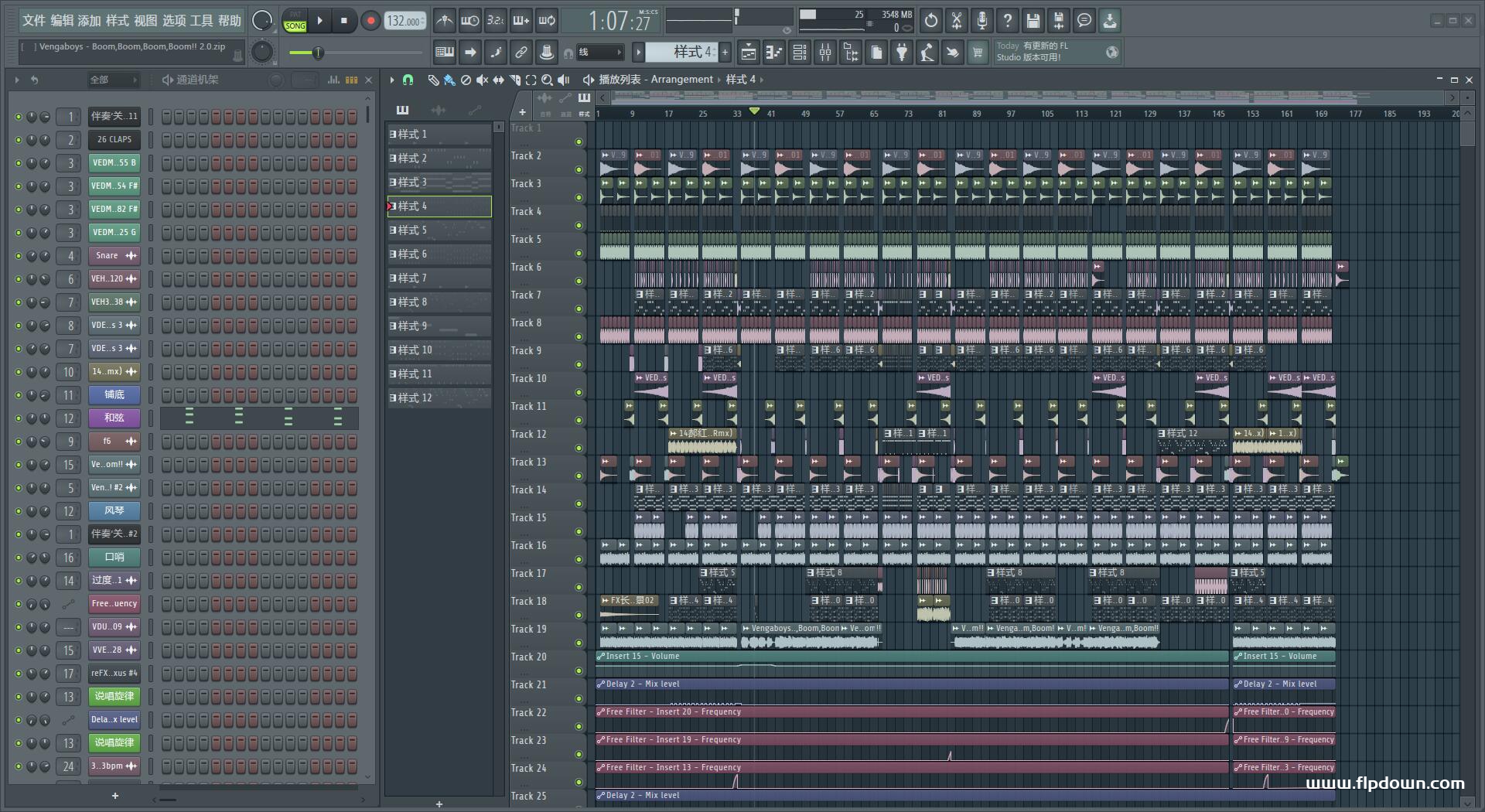
Task: Toggle the metronome icon
Action: pyautogui.click(x=444, y=21)
